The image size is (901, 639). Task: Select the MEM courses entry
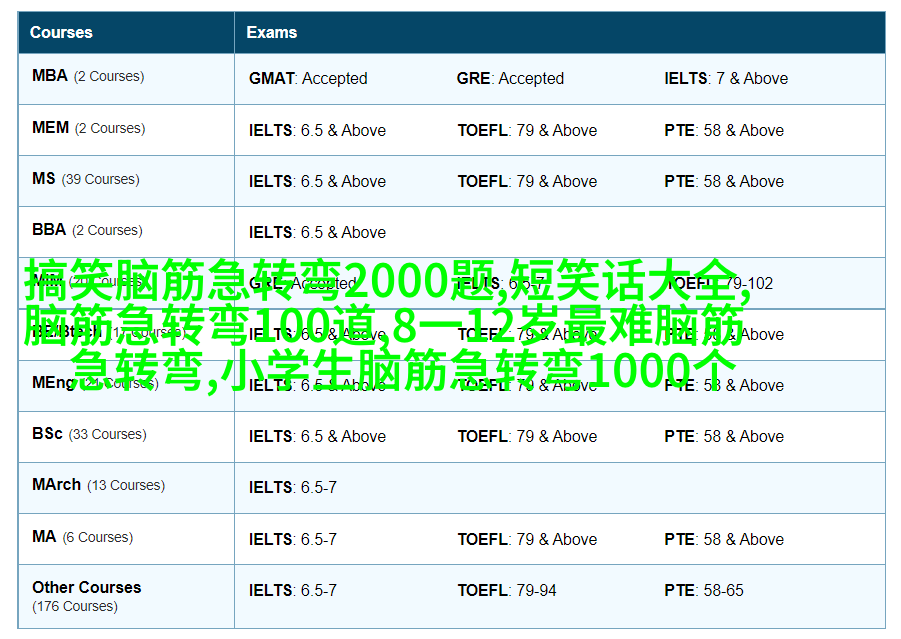tap(51, 128)
